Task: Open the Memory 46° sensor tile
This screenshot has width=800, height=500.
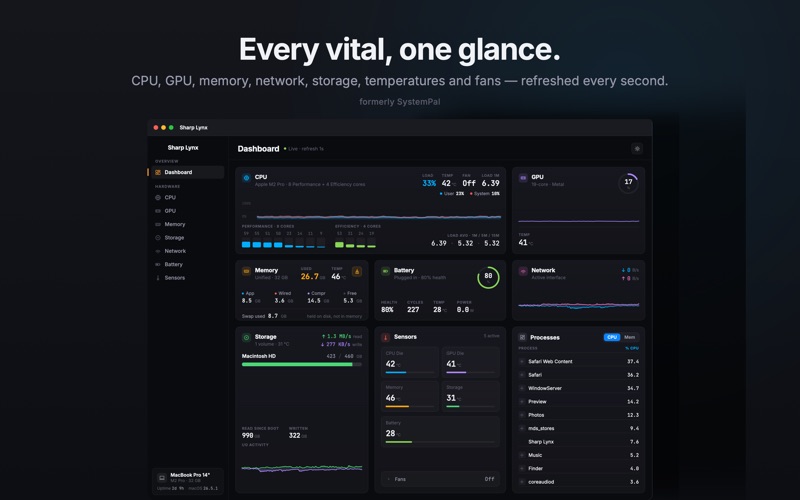Action: click(410, 396)
